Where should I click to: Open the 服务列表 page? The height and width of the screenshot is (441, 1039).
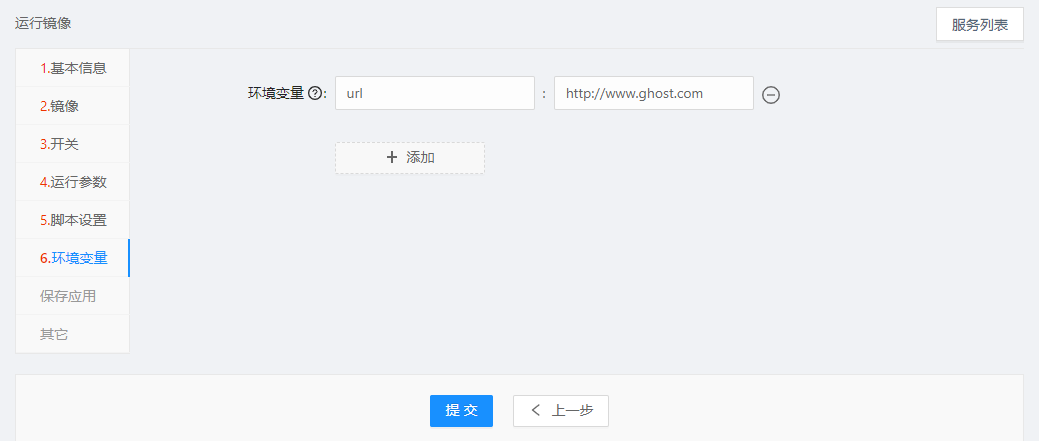pos(980,25)
